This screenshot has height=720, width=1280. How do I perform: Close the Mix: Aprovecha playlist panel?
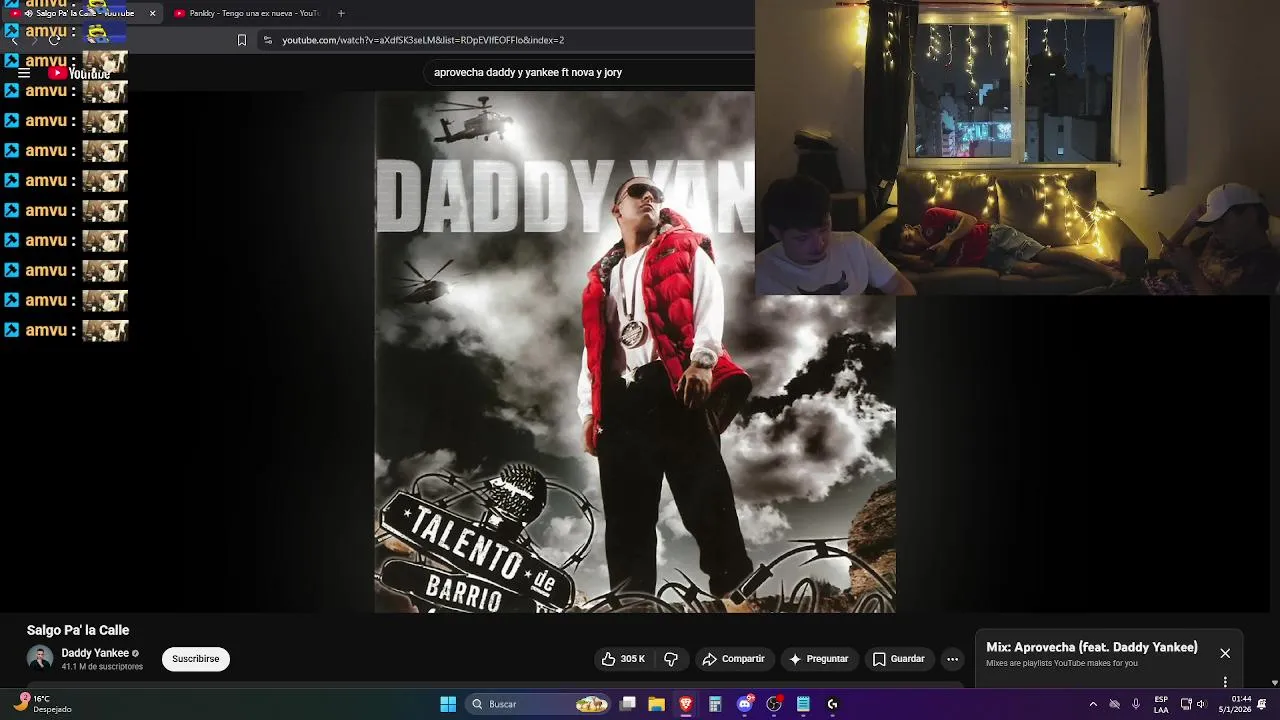pos(1225,653)
